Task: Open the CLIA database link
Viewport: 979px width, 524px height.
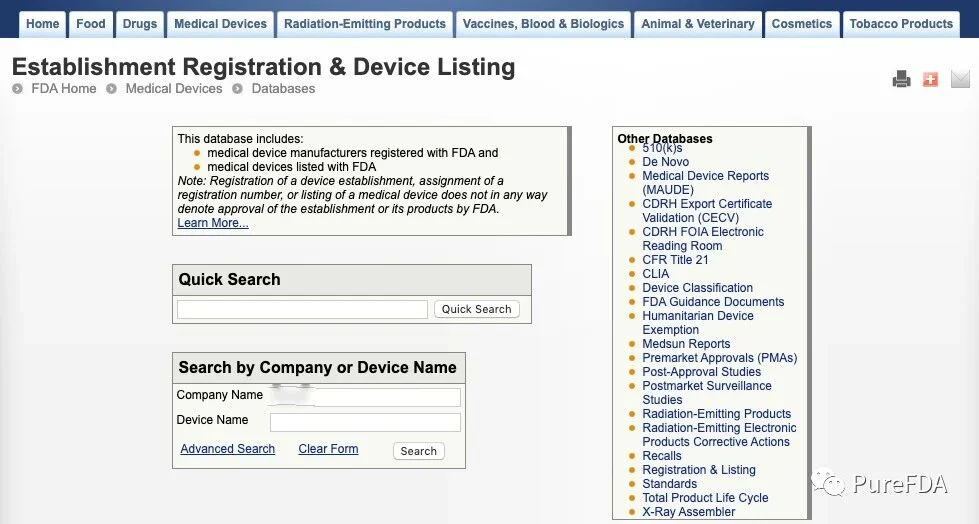Action: pyautogui.click(x=656, y=274)
